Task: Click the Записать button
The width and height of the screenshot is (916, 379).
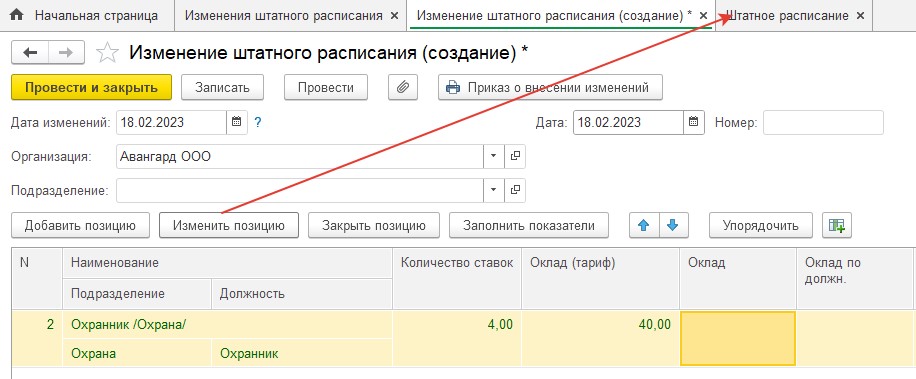Action: click(222, 88)
